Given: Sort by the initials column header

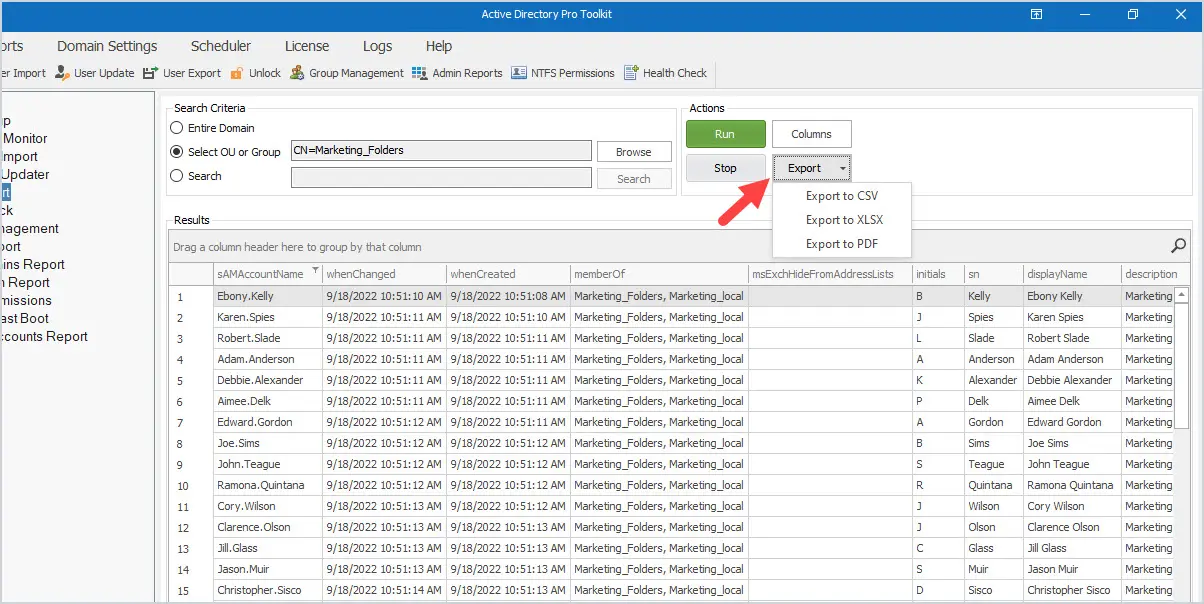Looking at the screenshot, I should point(937,274).
